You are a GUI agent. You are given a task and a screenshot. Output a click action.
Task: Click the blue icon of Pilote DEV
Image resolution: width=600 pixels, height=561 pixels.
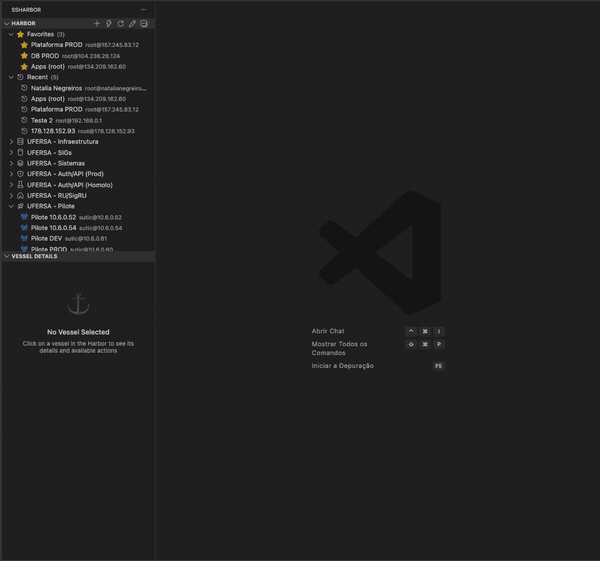pos(24,238)
